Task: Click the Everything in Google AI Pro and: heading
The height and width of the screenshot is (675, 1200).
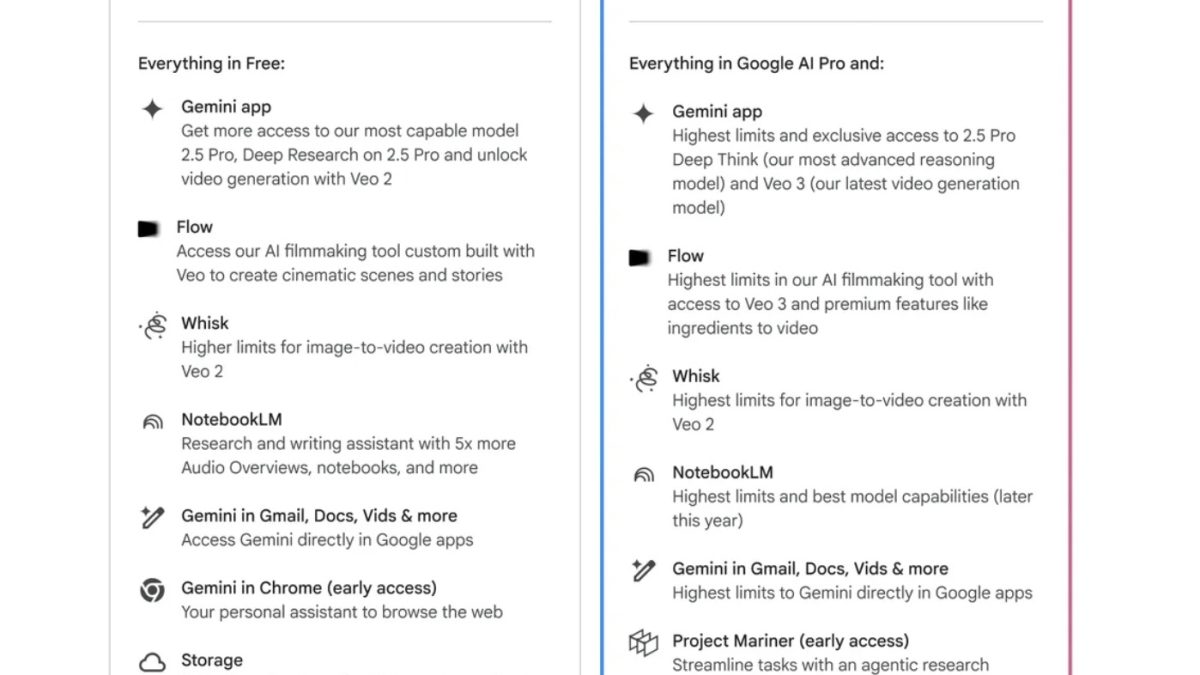Action: point(756,64)
